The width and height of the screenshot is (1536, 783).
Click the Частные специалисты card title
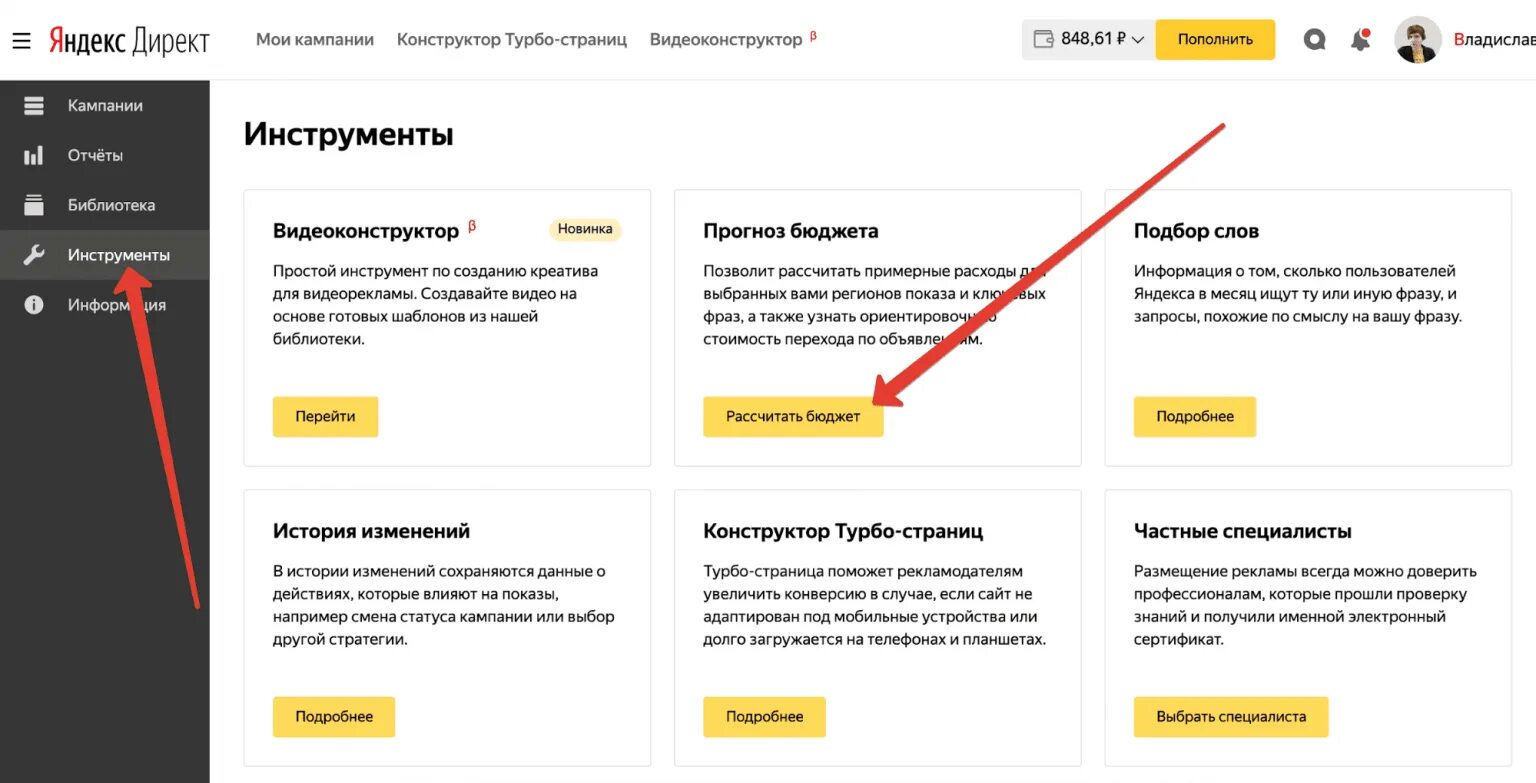pyautogui.click(x=1243, y=531)
